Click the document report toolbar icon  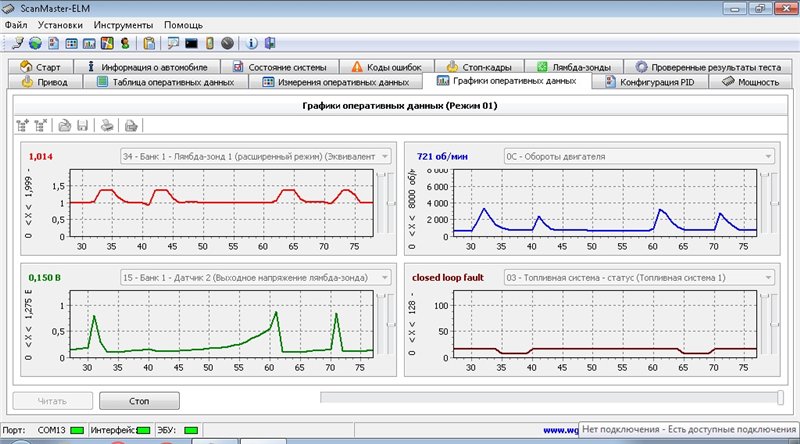[54, 43]
